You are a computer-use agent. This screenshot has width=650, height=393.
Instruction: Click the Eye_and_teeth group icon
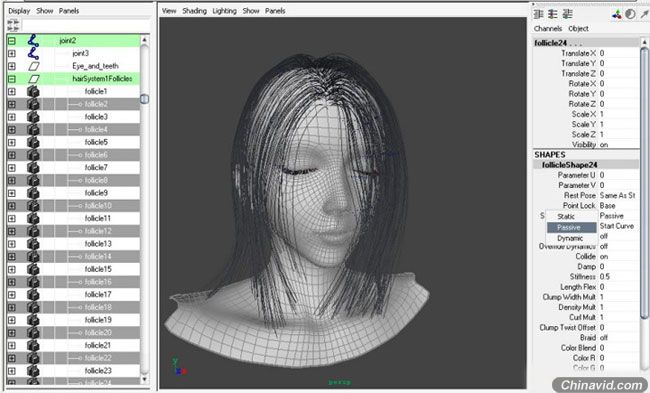(34, 66)
